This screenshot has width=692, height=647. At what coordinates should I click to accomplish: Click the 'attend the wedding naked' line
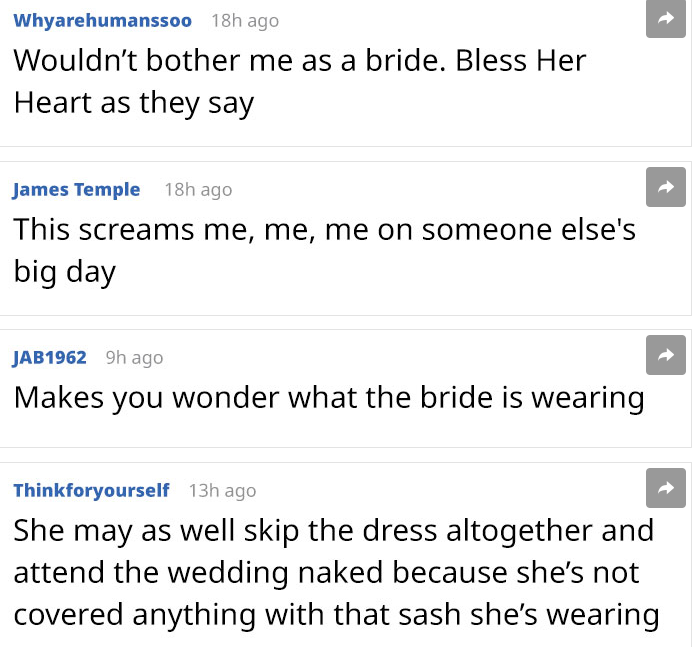326,572
